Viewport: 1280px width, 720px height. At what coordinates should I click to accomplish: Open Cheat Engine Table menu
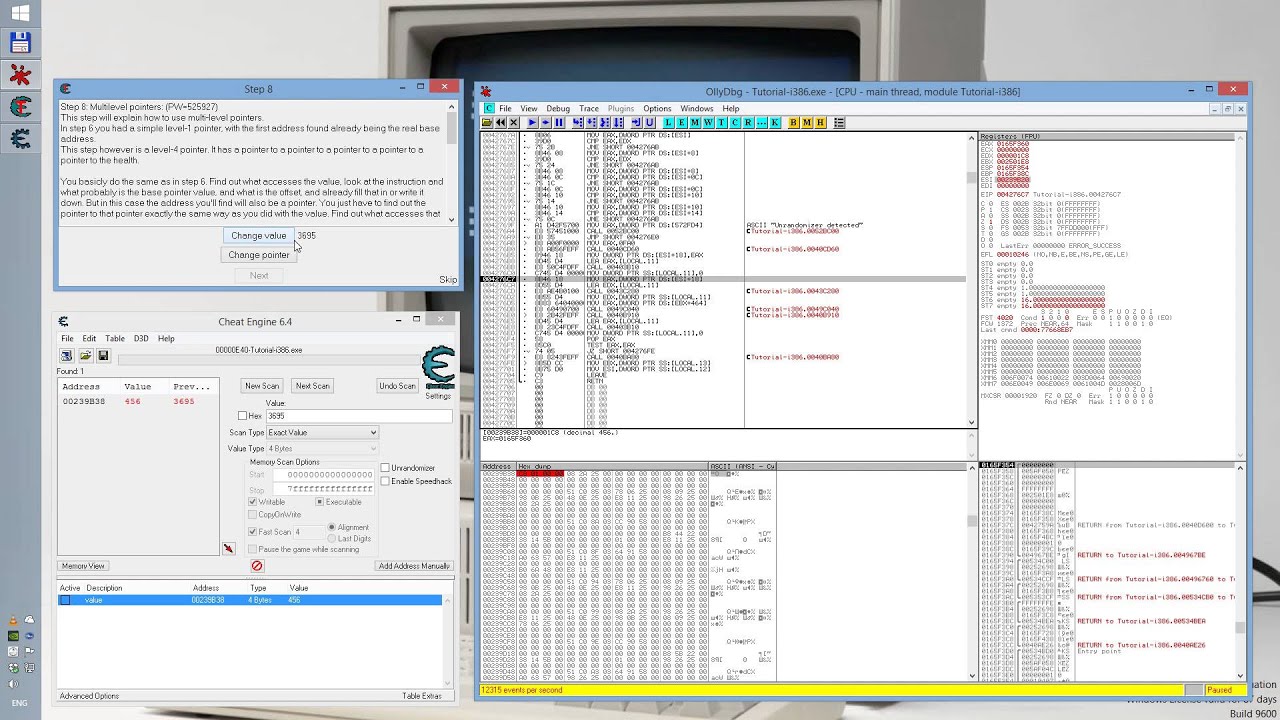115,339
